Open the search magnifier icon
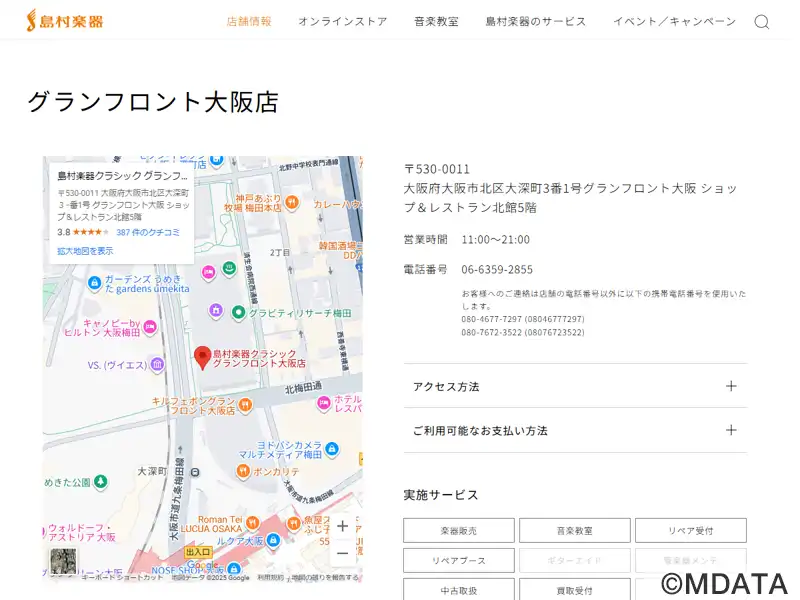This screenshot has width=800, height=600. pyautogui.click(x=761, y=22)
